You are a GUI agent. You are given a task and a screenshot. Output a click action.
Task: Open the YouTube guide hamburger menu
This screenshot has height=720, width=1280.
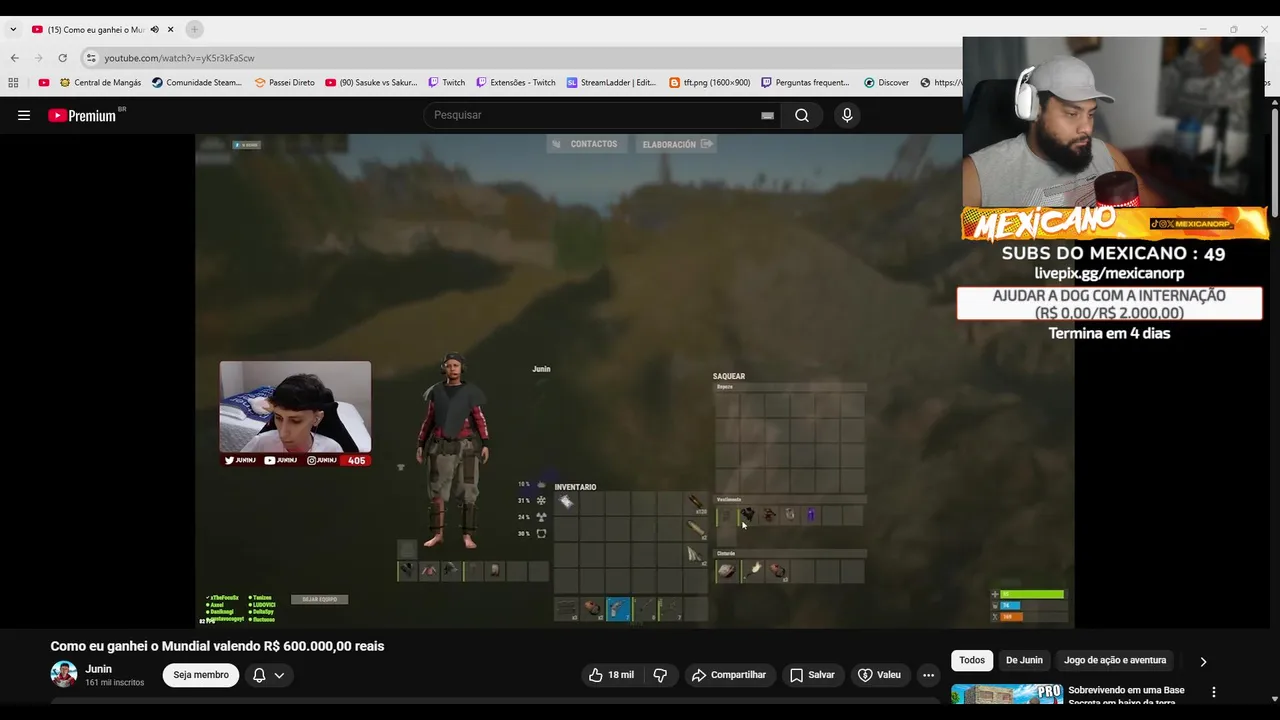pyautogui.click(x=24, y=115)
